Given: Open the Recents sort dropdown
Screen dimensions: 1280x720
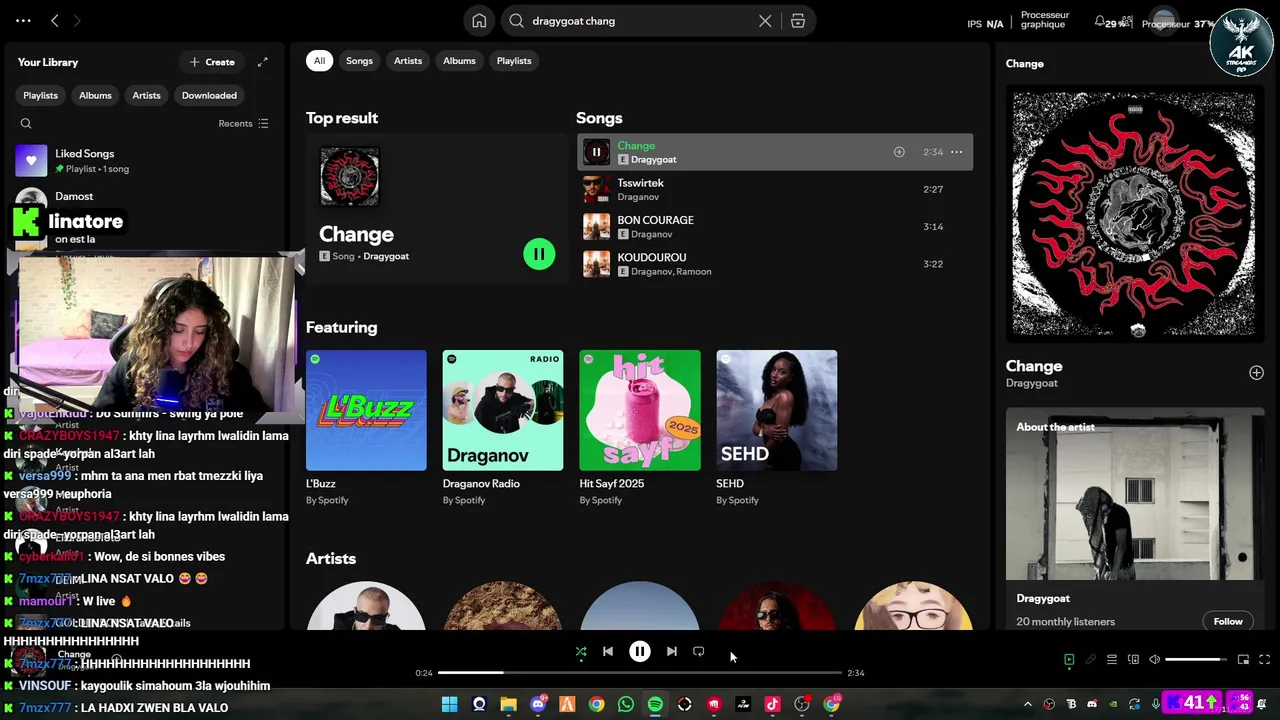Looking at the screenshot, I should [x=243, y=124].
